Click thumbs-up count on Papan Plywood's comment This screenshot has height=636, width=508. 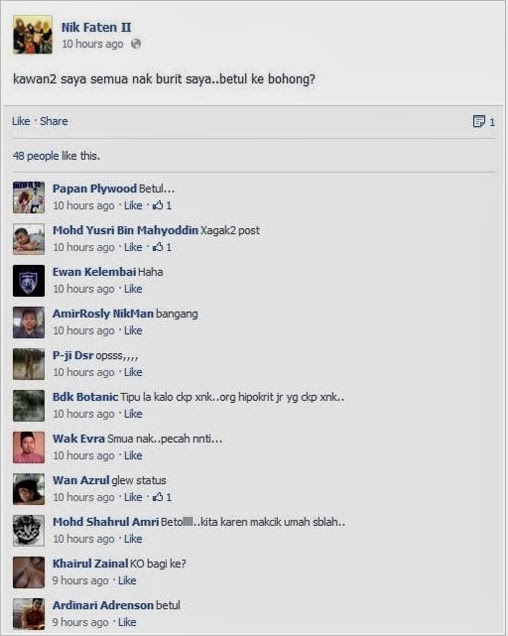coord(162,206)
